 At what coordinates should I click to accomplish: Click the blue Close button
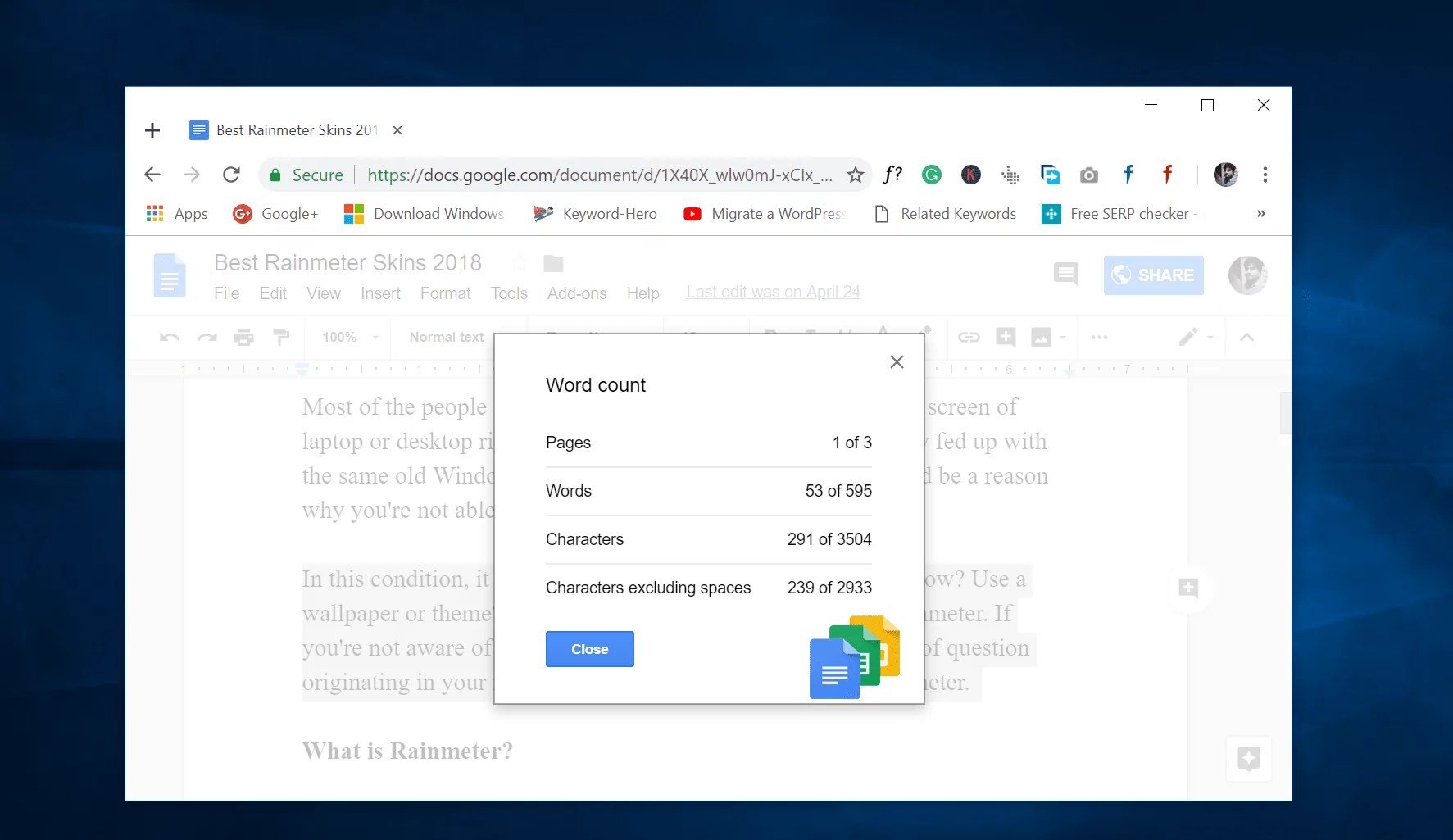[590, 649]
